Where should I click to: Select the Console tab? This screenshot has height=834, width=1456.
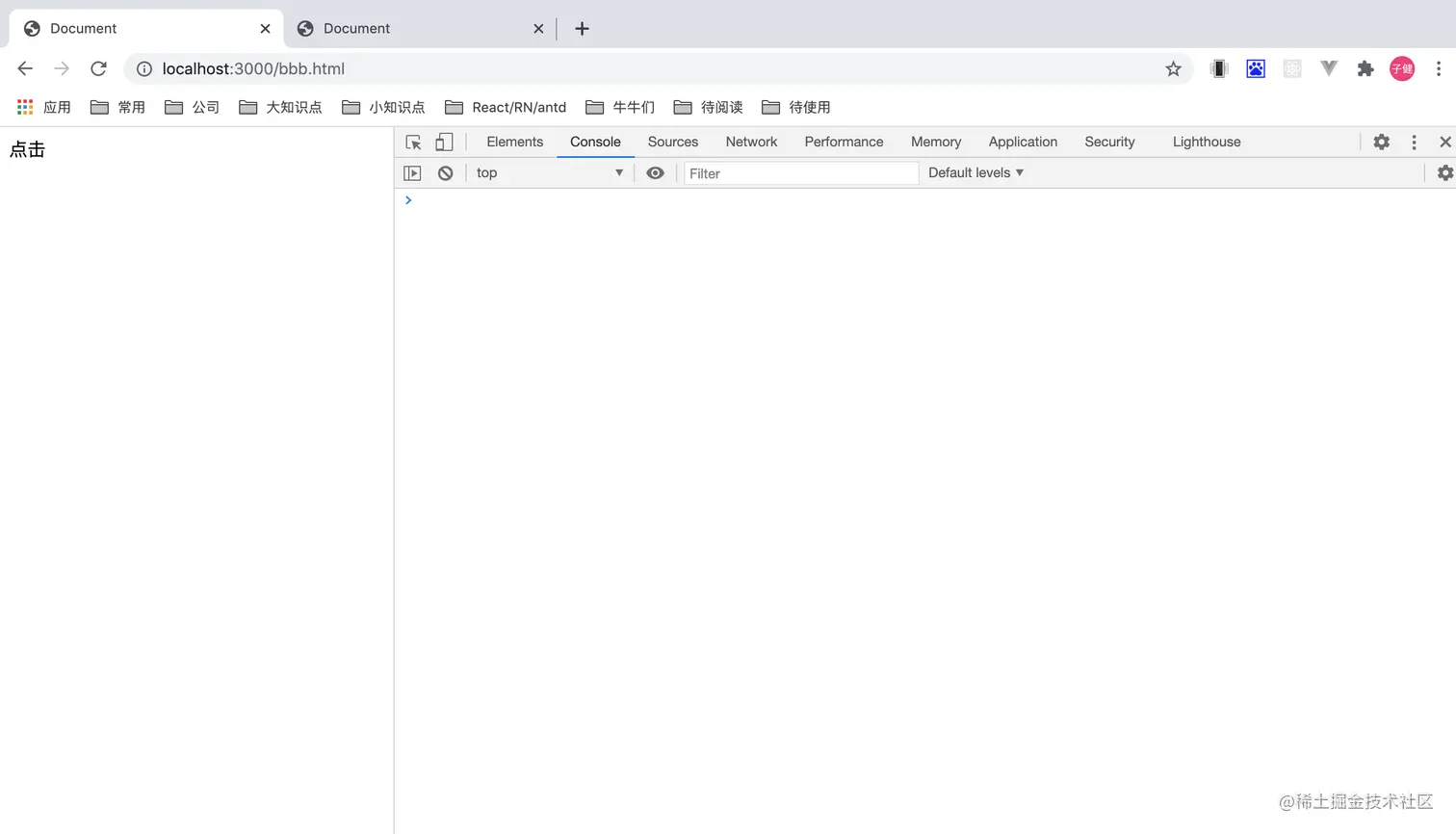pos(595,142)
